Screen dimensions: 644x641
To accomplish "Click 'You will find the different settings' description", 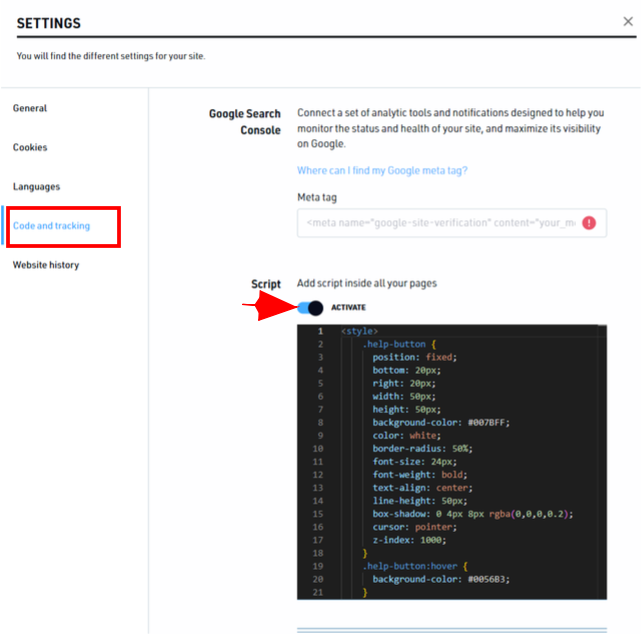I will click(111, 56).
